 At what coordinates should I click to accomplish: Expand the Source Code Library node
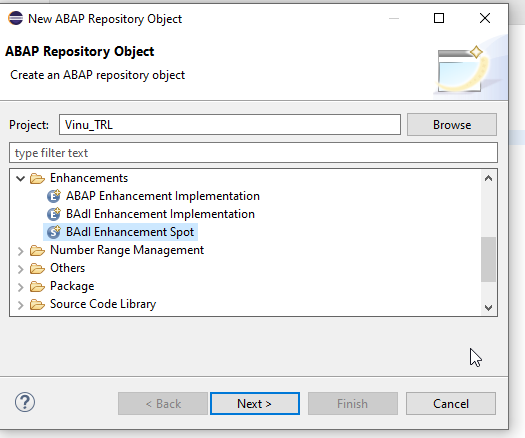point(20,305)
